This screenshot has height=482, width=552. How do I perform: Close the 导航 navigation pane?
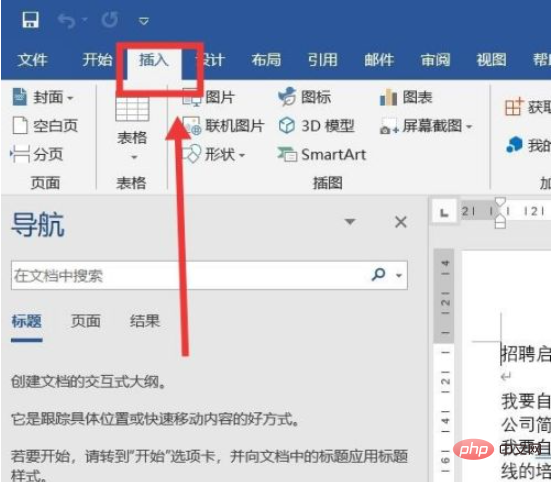(x=401, y=222)
